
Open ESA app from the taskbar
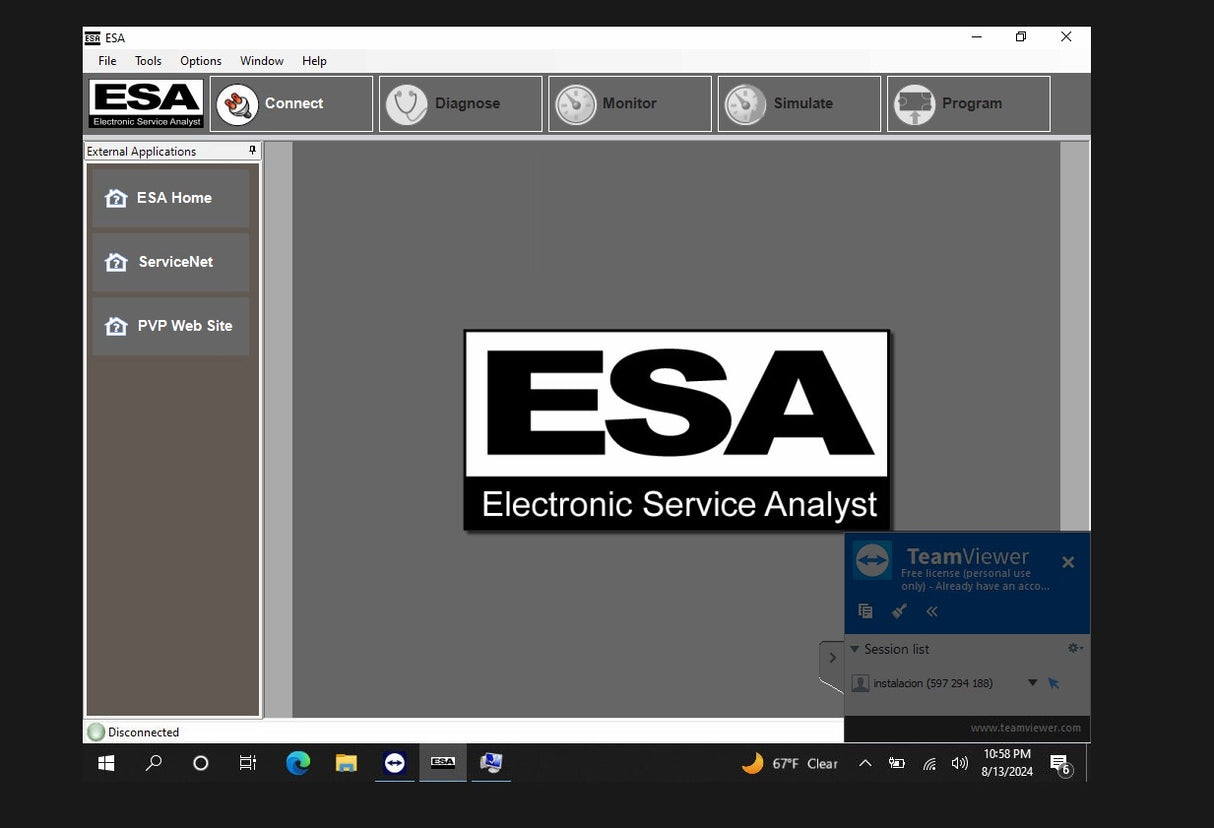(x=442, y=763)
